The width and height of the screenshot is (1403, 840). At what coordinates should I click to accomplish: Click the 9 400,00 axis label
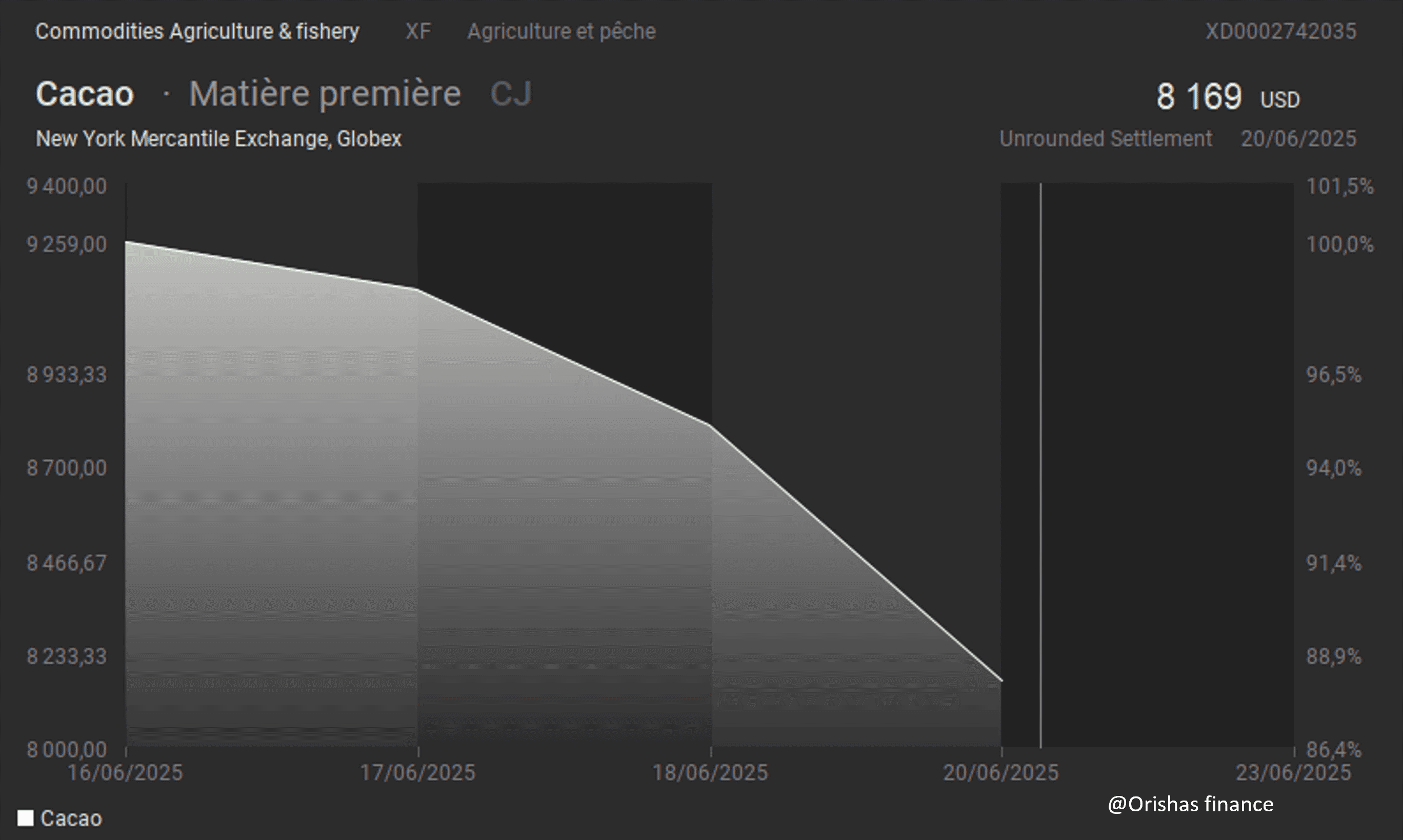coord(66,186)
